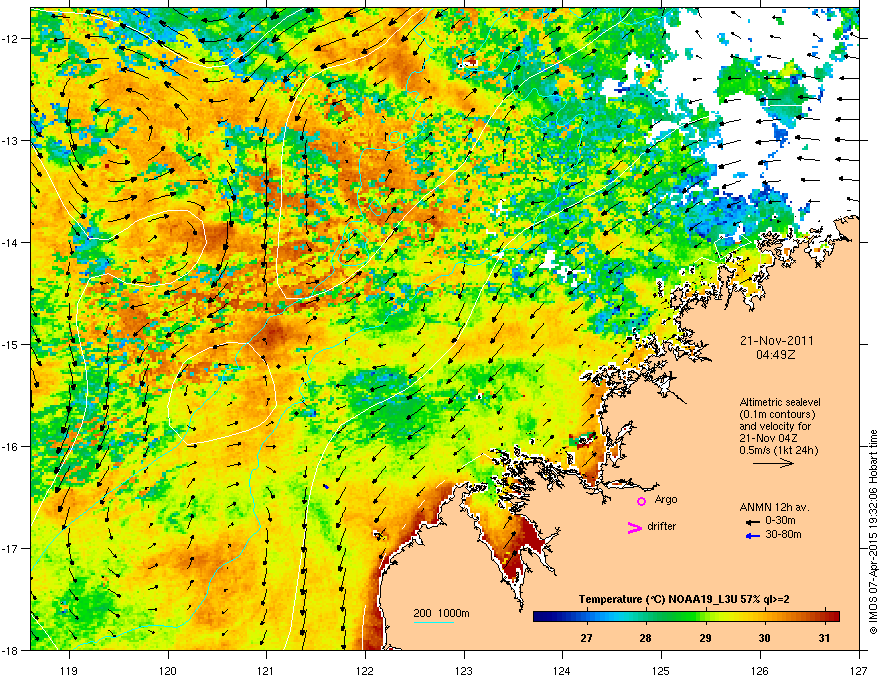Click the '(0.1m contours)' caption line

(x=777, y=415)
